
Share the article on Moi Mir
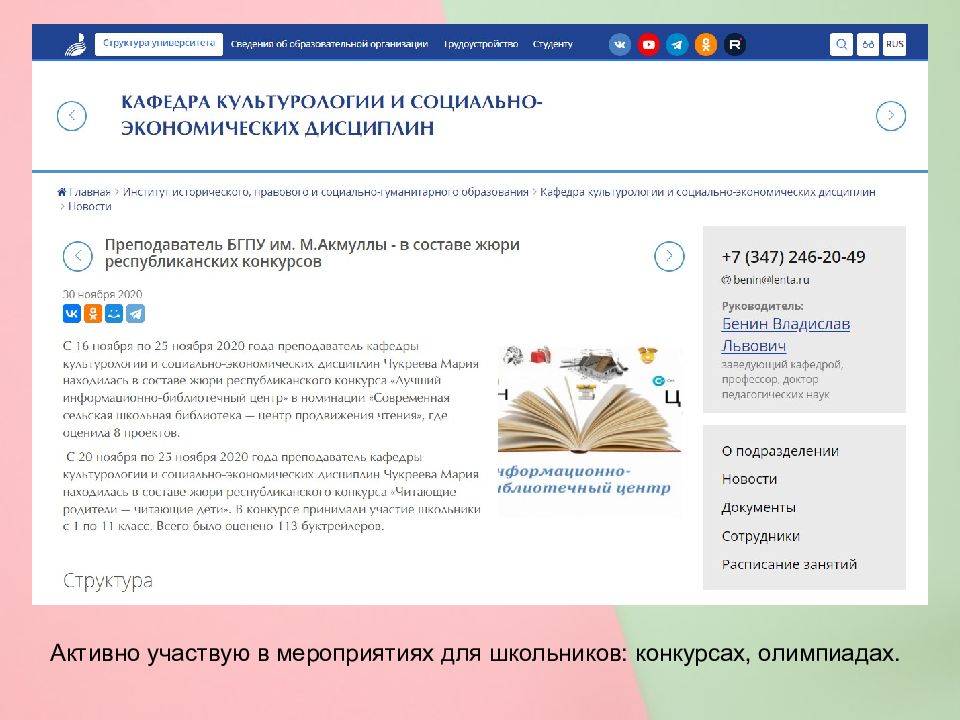(114, 313)
